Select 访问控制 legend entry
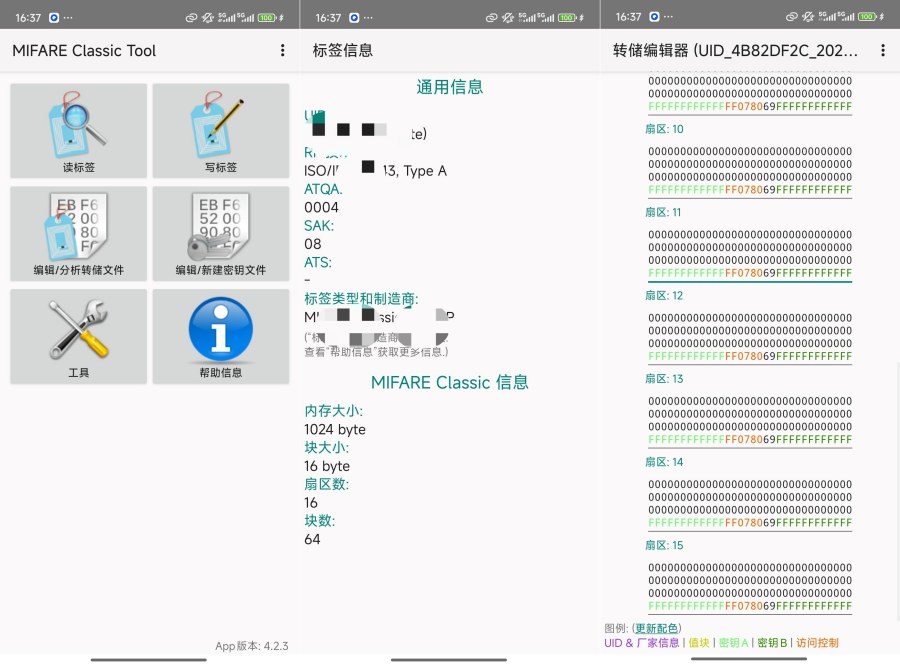The height and width of the screenshot is (666, 900). [x=817, y=643]
